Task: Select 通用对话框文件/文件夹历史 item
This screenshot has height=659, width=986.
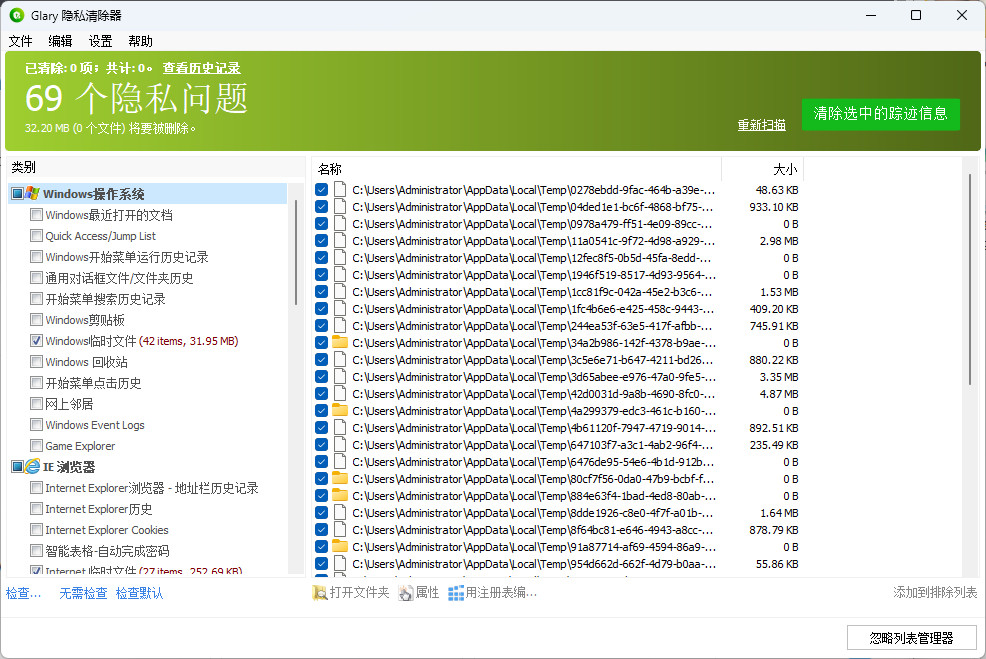Action: point(119,278)
